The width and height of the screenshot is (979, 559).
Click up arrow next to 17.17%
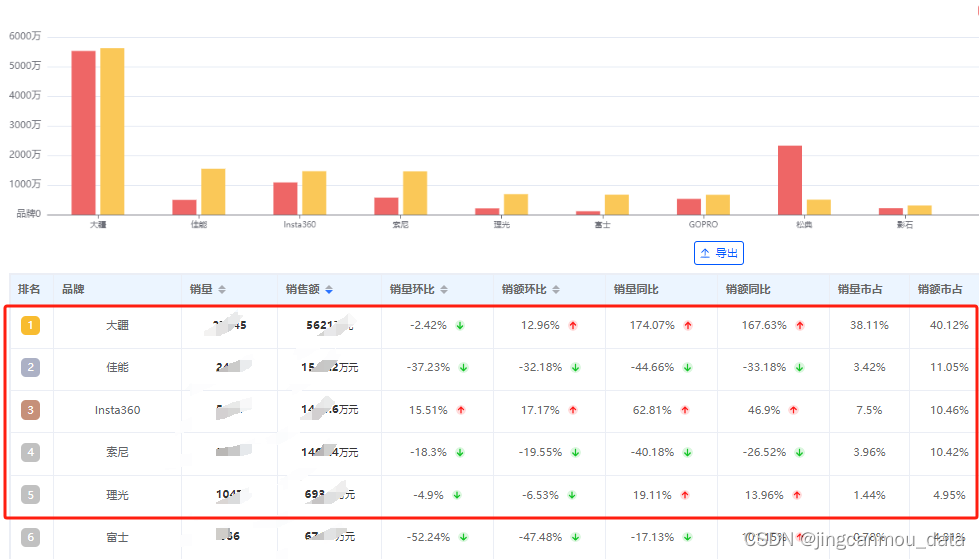point(573,410)
